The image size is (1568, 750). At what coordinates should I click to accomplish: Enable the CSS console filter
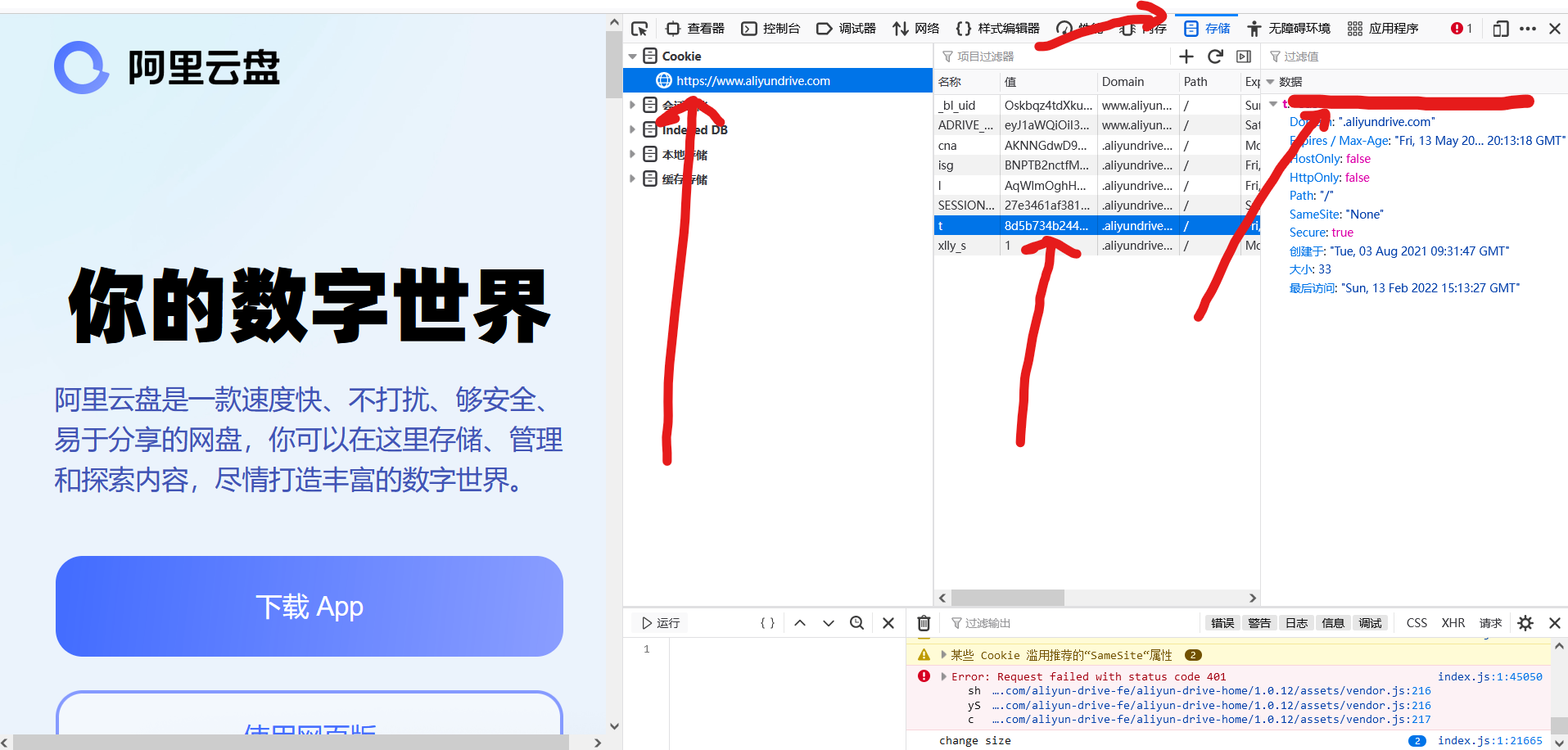[x=1417, y=623]
